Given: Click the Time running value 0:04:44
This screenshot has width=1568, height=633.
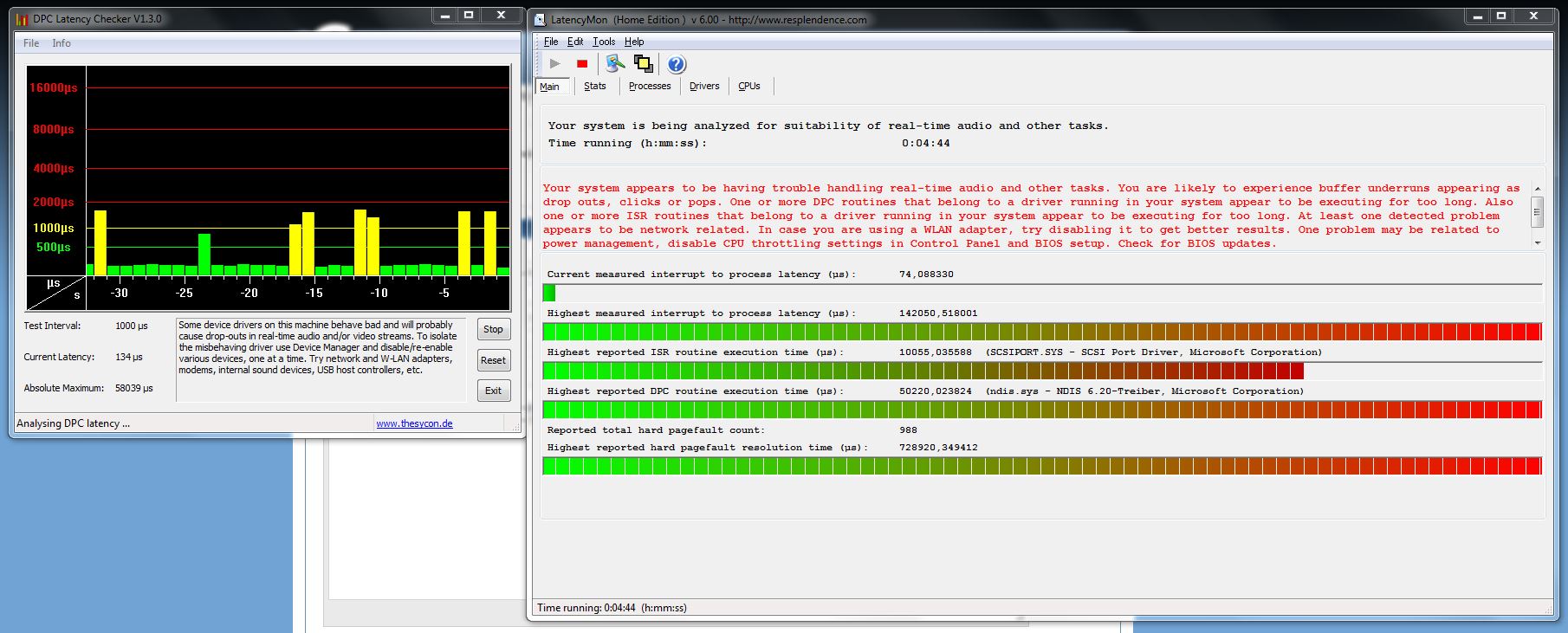Looking at the screenshot, I should pyautogui.click(x=925, y=143).
